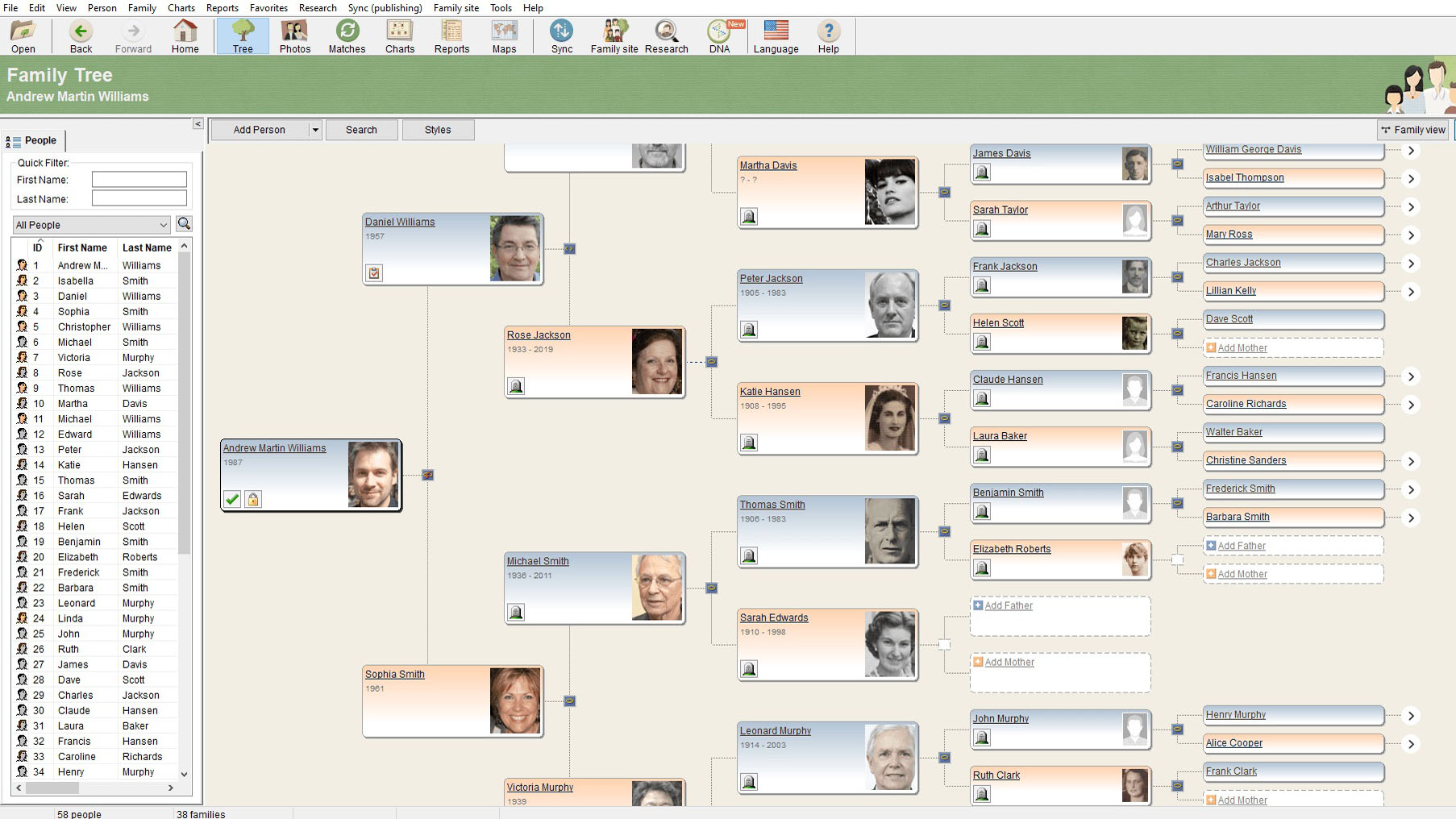Image resolution: width=1456 pixels, height=819 pixels.
Task: Toggle the green checkmark on Andrew's card
Action: click(232, 500)
